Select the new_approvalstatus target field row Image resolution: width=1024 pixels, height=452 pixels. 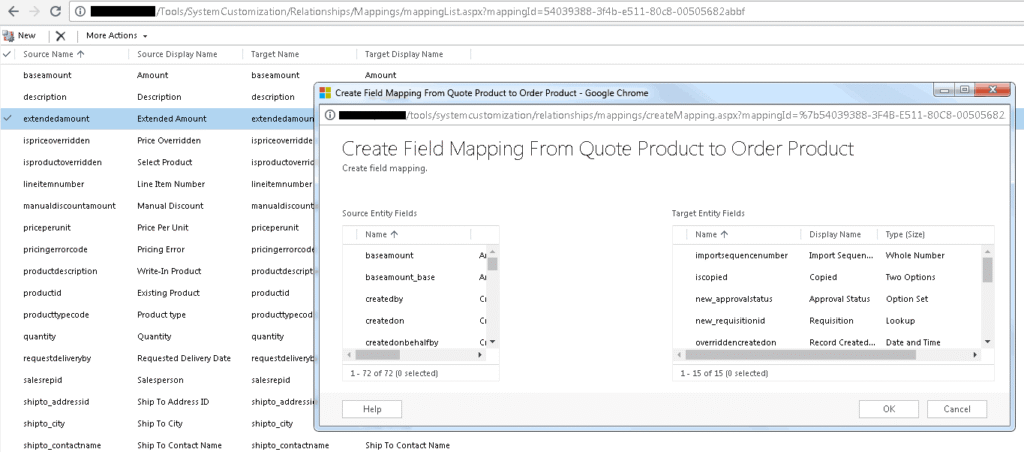click(733, 298)
